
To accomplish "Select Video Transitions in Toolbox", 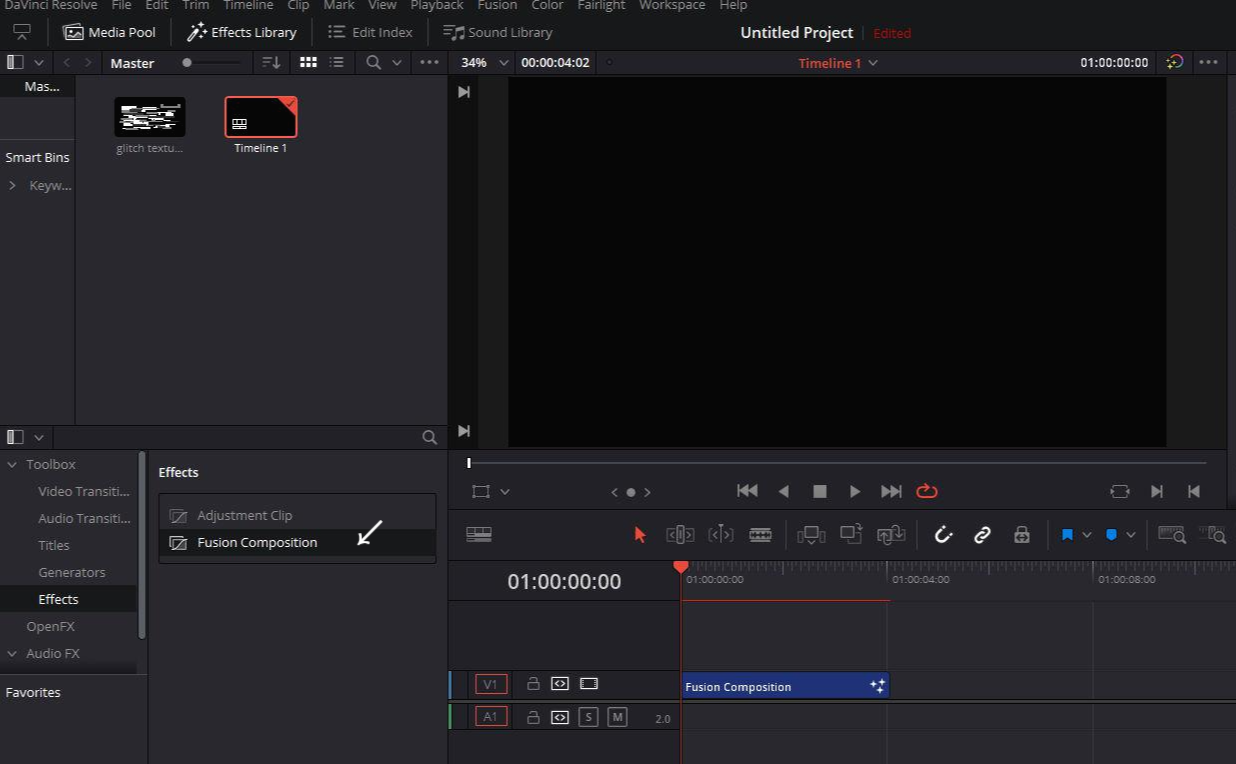I will (x=84, y=491).
